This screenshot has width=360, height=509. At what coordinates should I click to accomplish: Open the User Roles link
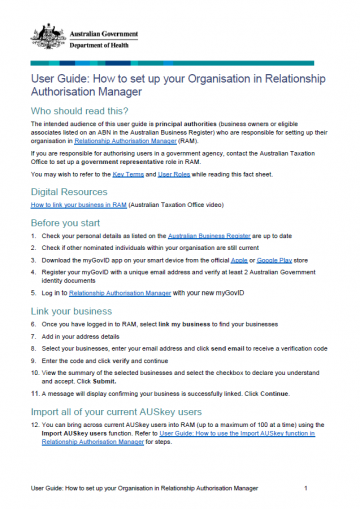click(174, 174)
